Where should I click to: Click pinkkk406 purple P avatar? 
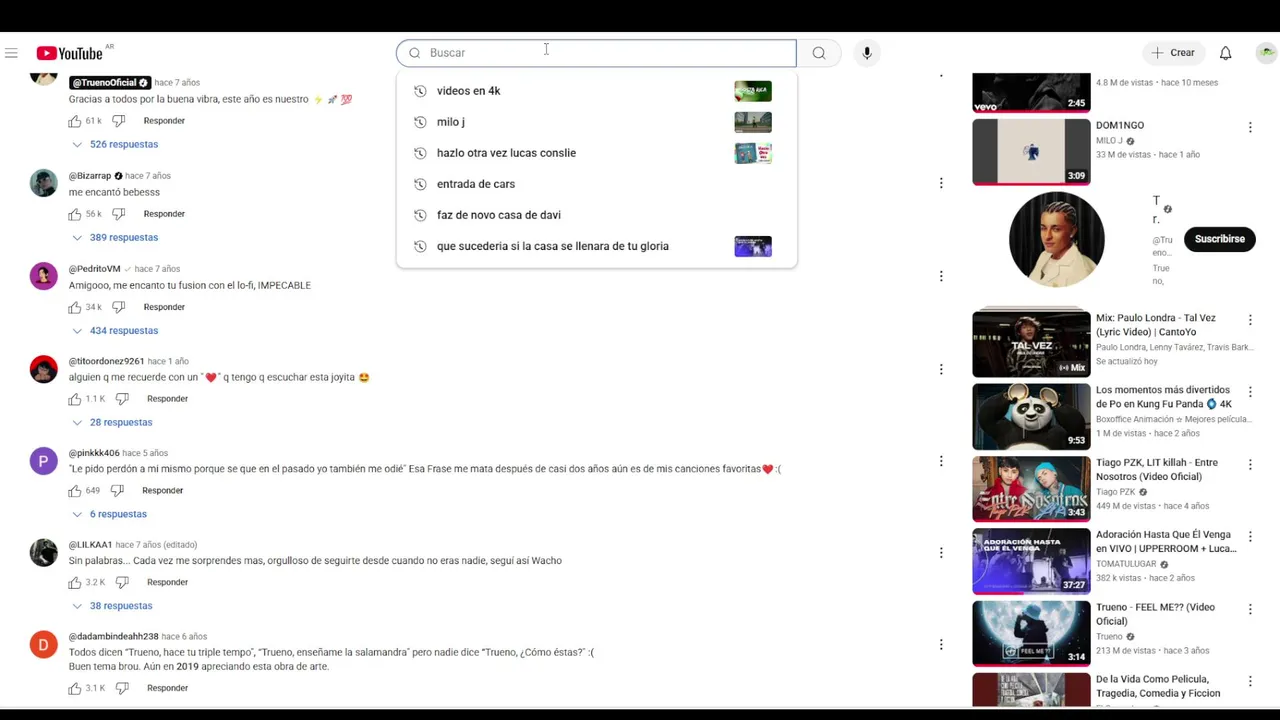click(43, 461)
